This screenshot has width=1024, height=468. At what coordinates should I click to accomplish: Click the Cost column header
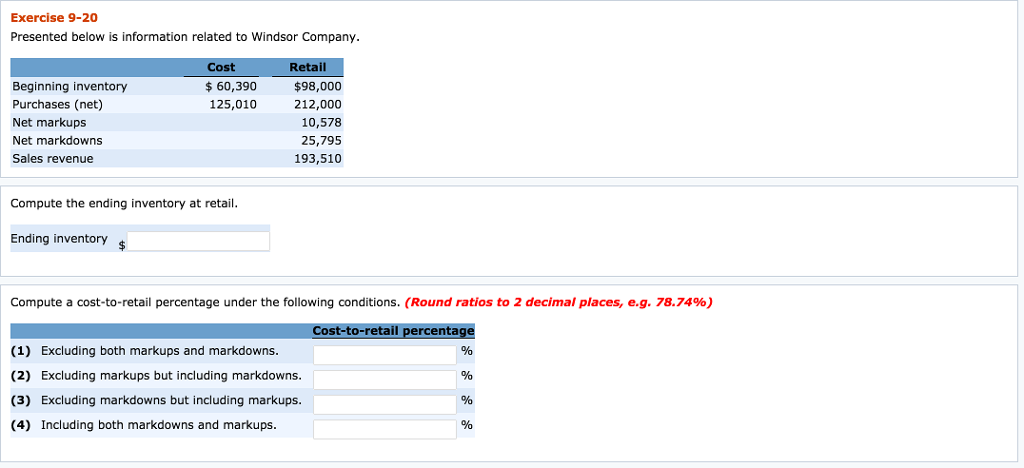pyautogui.click(x=221, y=67)
